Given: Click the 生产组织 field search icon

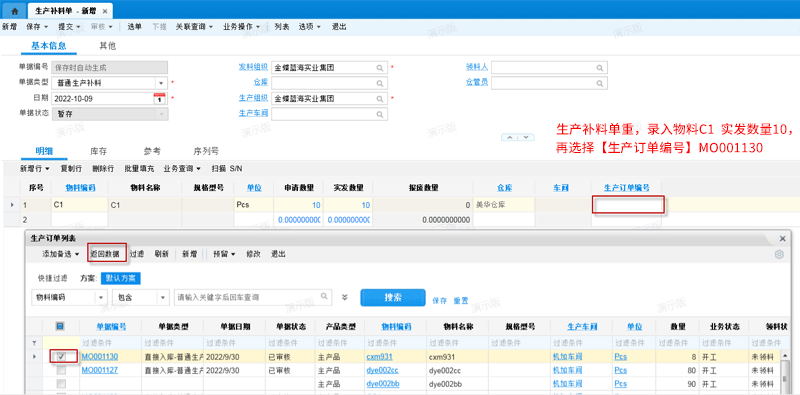Looking at the screenshot, I should pyautogui.click(x=380, y=98).
